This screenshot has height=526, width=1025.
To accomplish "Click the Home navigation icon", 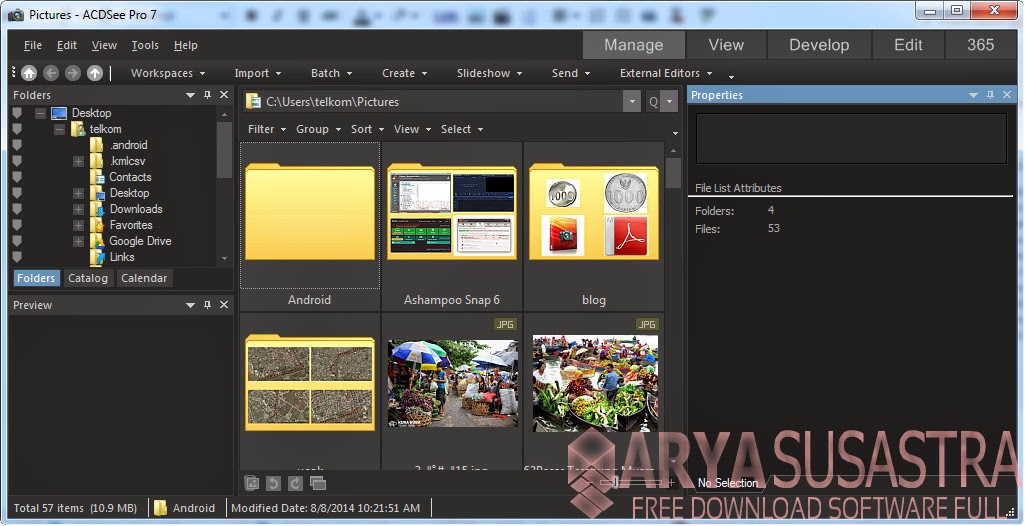I will pos(29,73).
